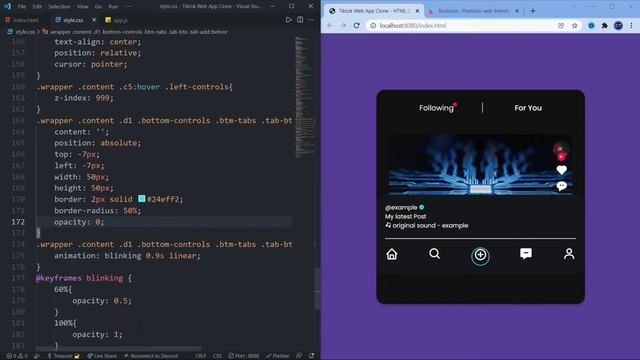This screenshot has height=360, width=640.
Task: Select the For You tab in the app
Action: click(528, 108)
